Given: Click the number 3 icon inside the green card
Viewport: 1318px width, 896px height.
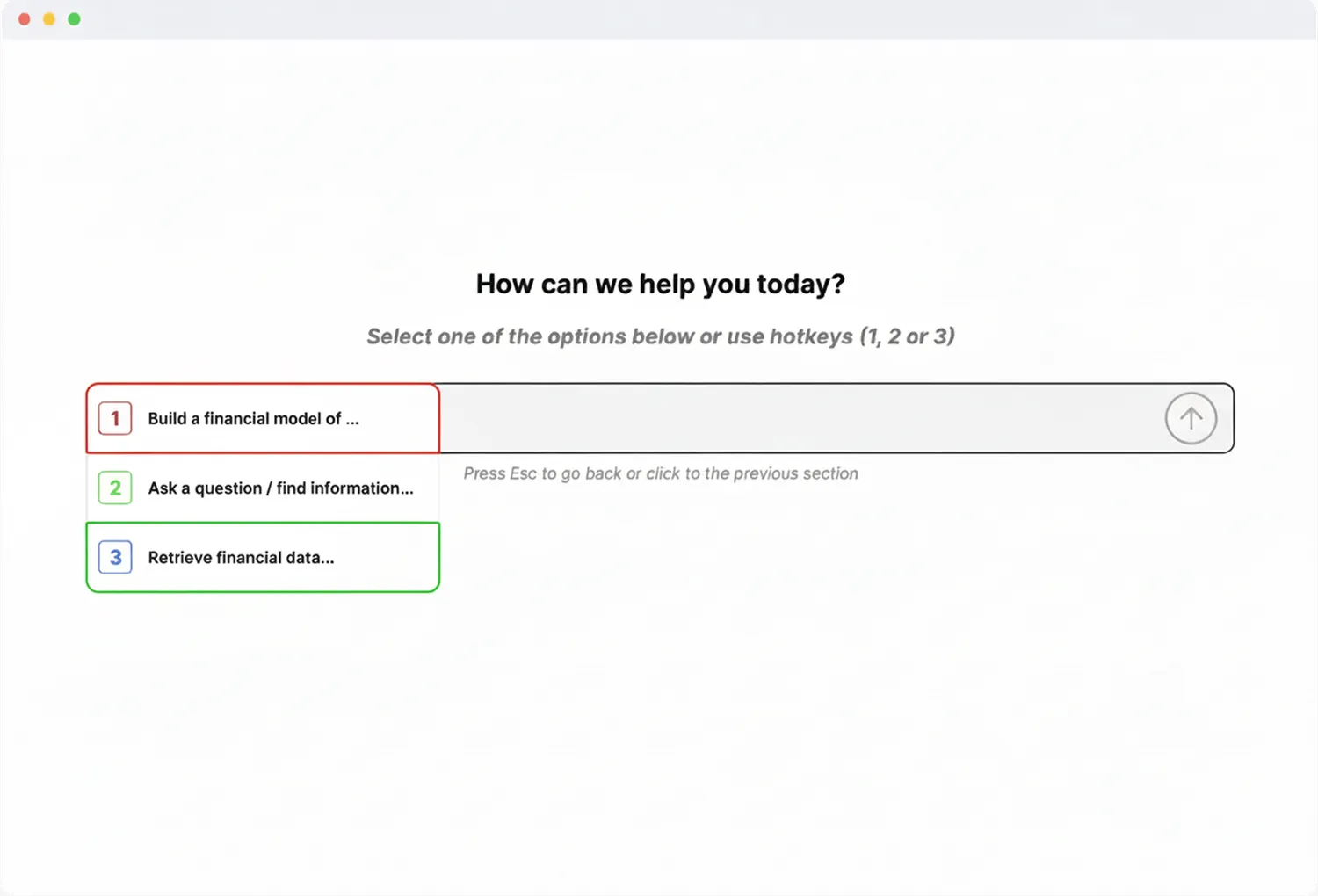Looking at the screenshot, I should tap(114, 557).
